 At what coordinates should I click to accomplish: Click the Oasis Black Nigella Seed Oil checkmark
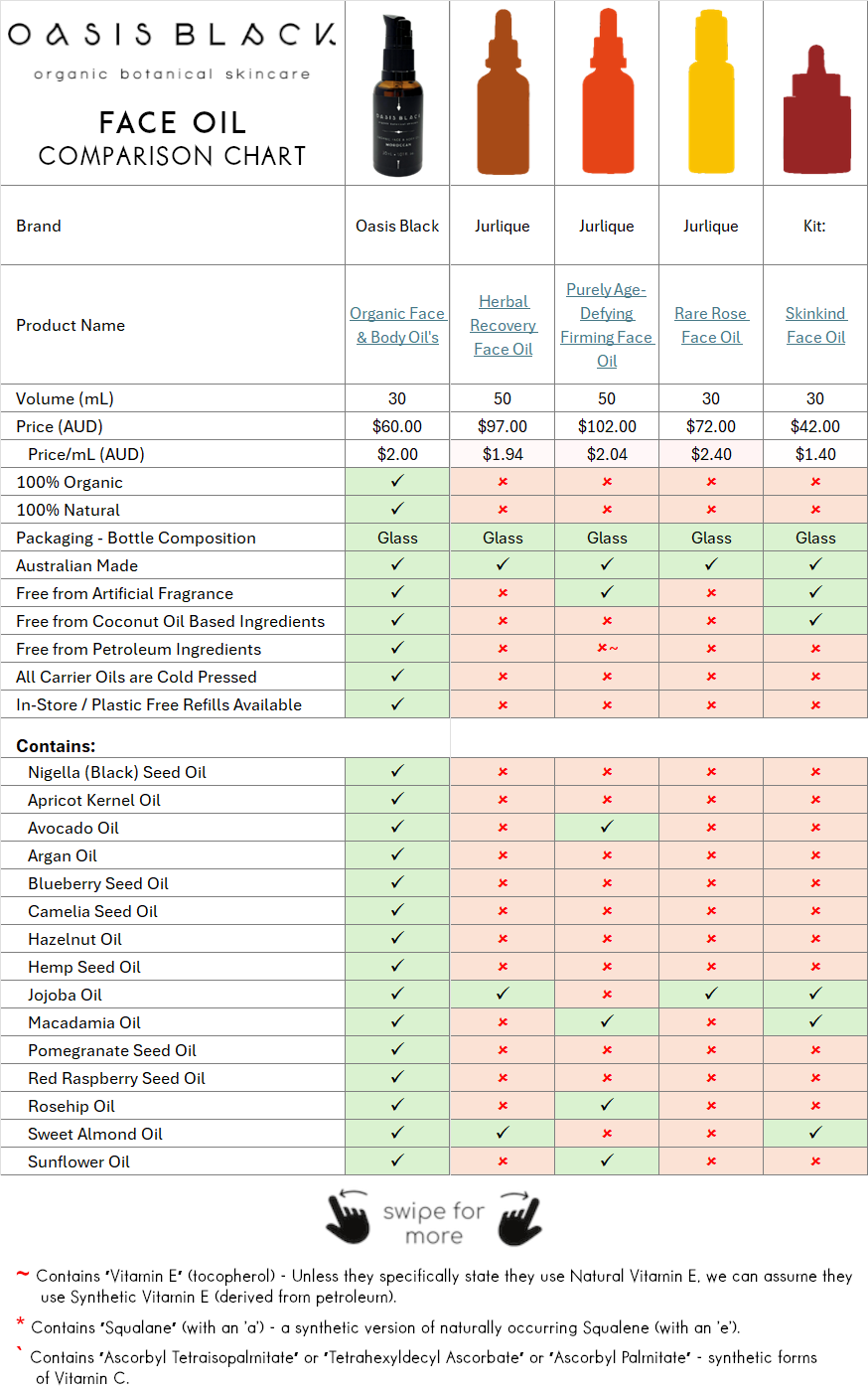point(397,771)
